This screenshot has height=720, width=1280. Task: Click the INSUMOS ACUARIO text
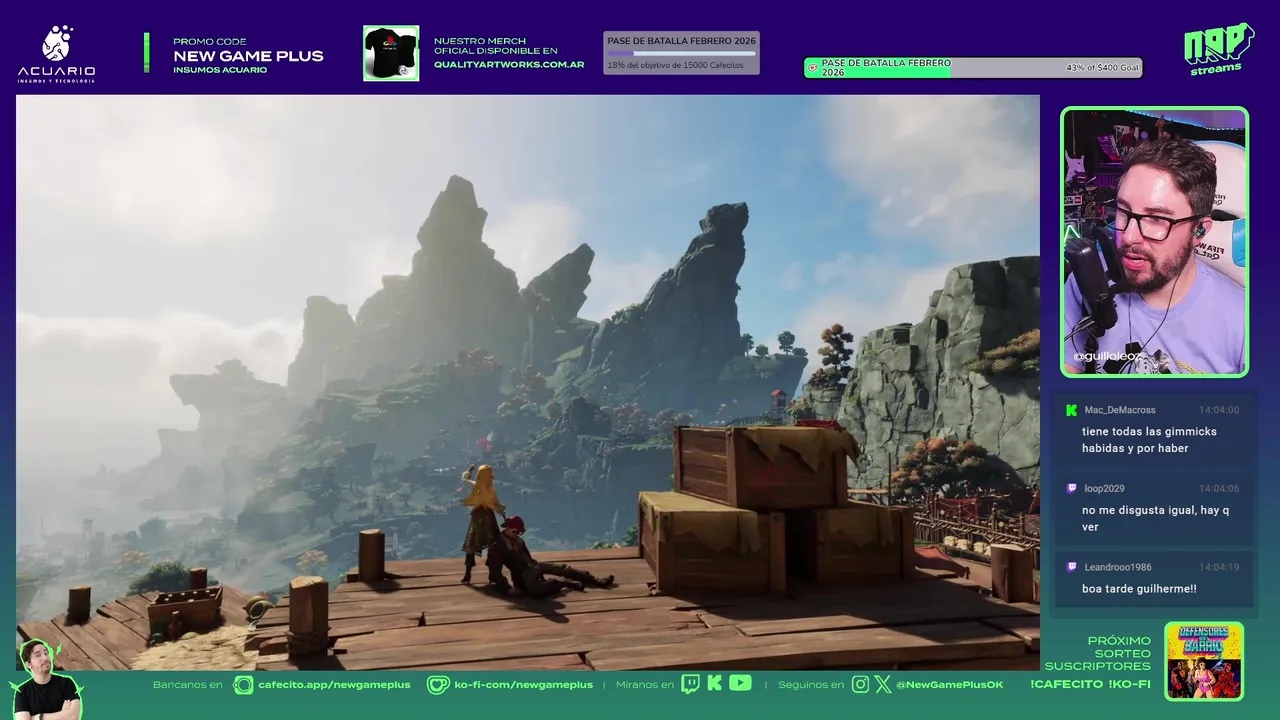220,70
